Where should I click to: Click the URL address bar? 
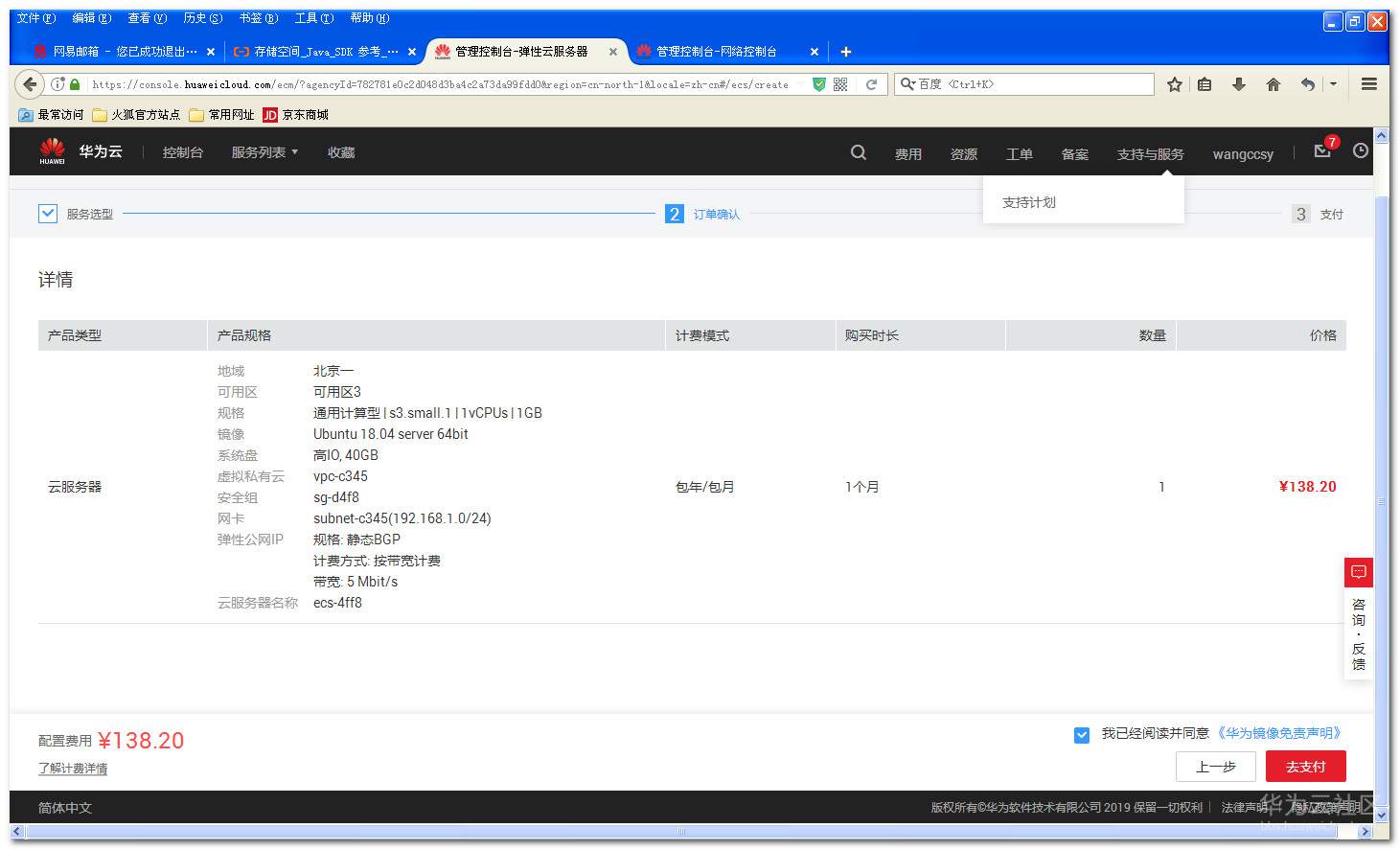(441, 84)
